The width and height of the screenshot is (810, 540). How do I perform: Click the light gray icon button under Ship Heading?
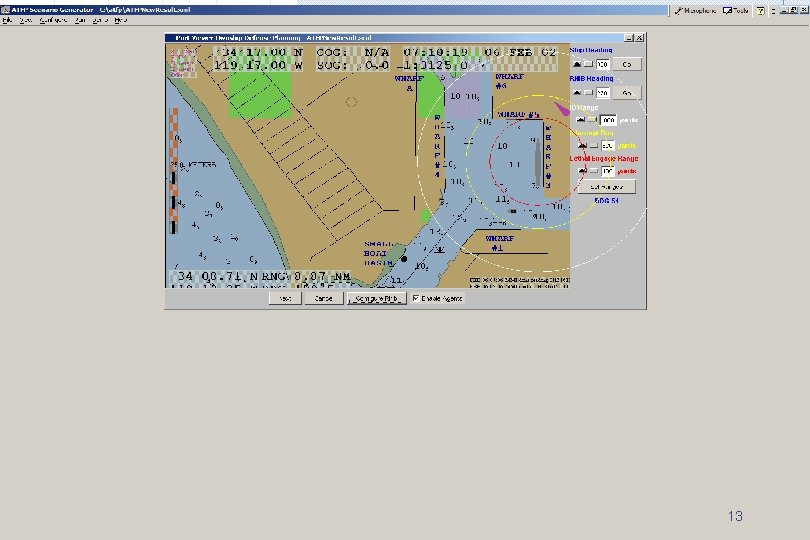588,64
